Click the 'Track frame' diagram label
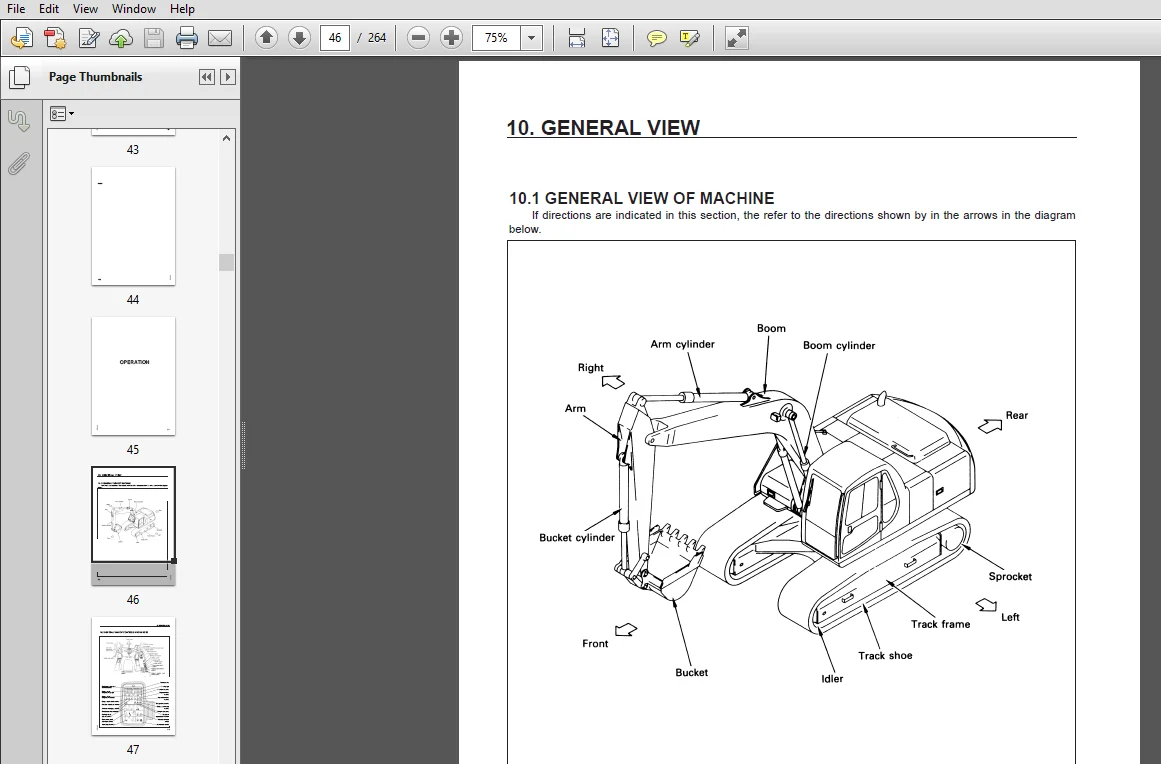 click(940, 624)
